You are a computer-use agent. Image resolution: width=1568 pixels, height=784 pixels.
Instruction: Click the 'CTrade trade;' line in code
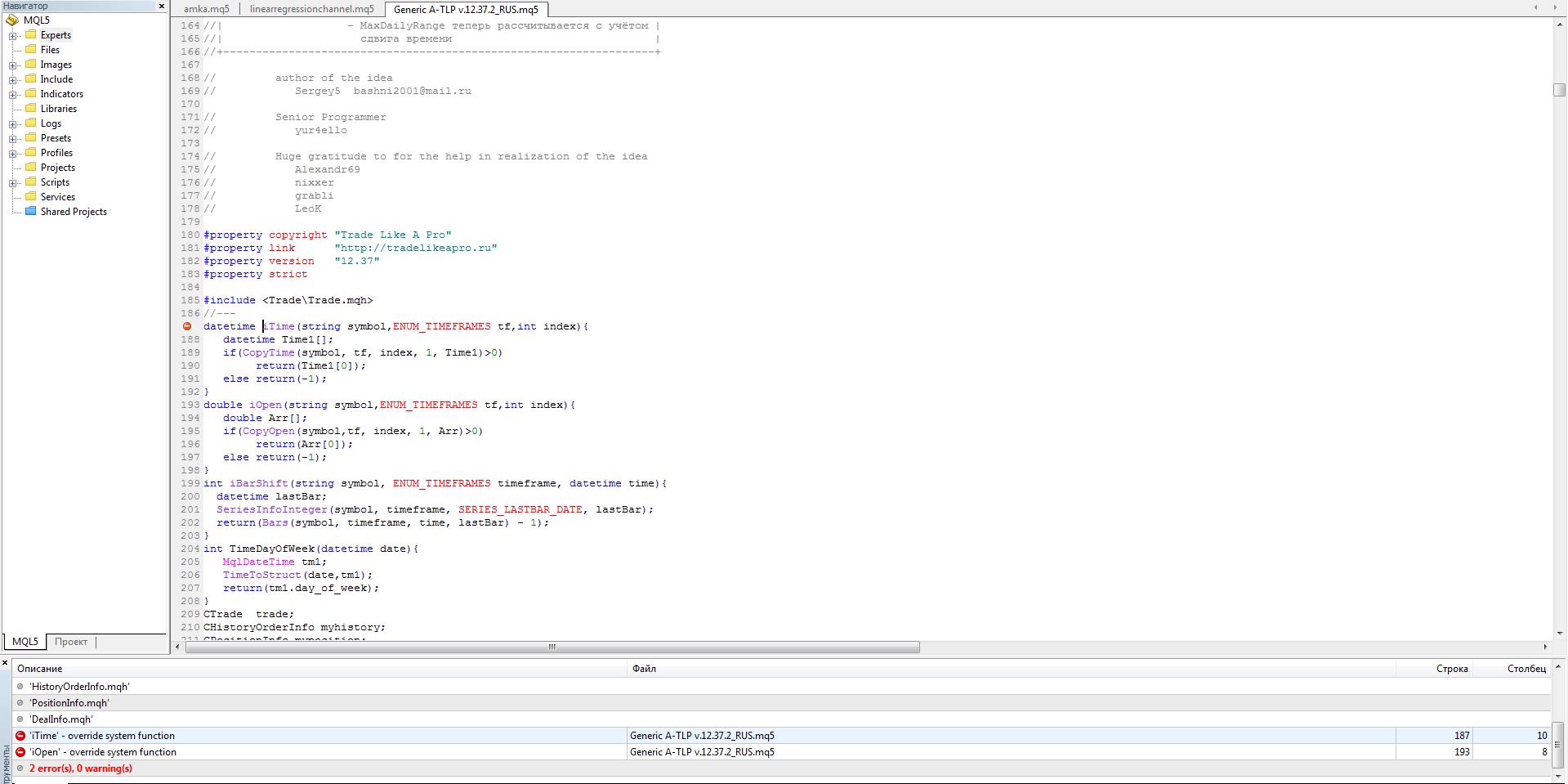[x=248, y=614]
